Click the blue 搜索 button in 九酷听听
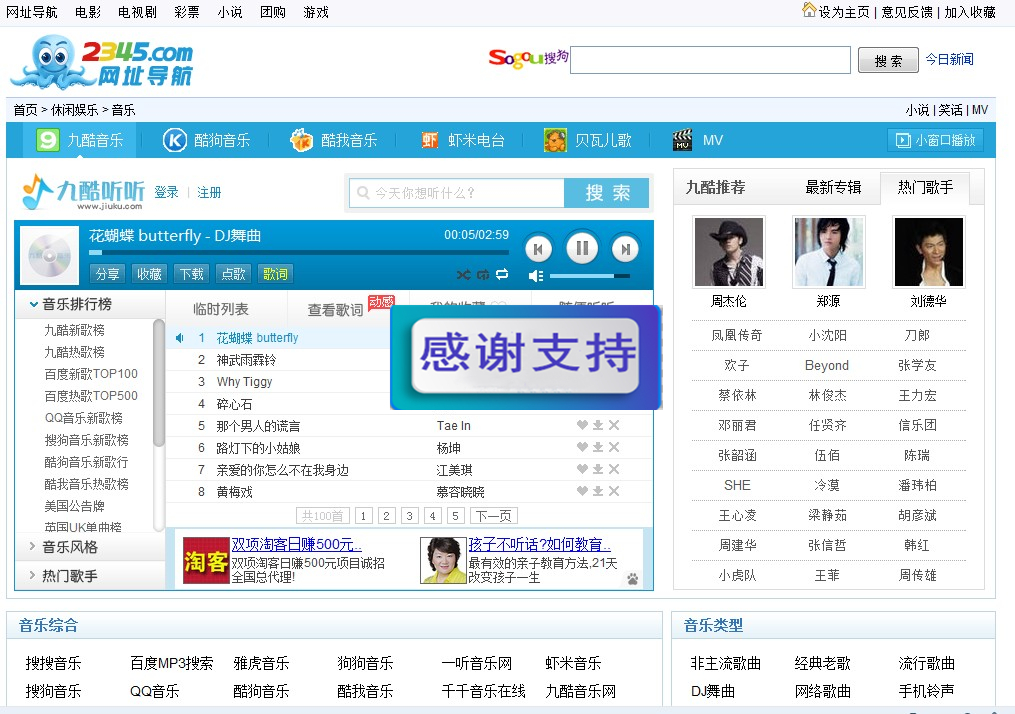The image size is (1015, 714). click(x=607, y=193)
